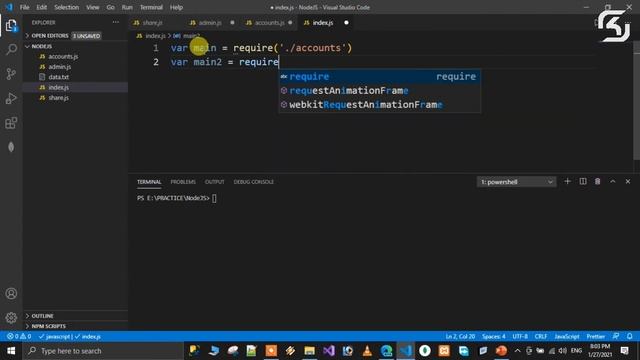
Task: Open the View menu
Action: [x=93, y=7]
